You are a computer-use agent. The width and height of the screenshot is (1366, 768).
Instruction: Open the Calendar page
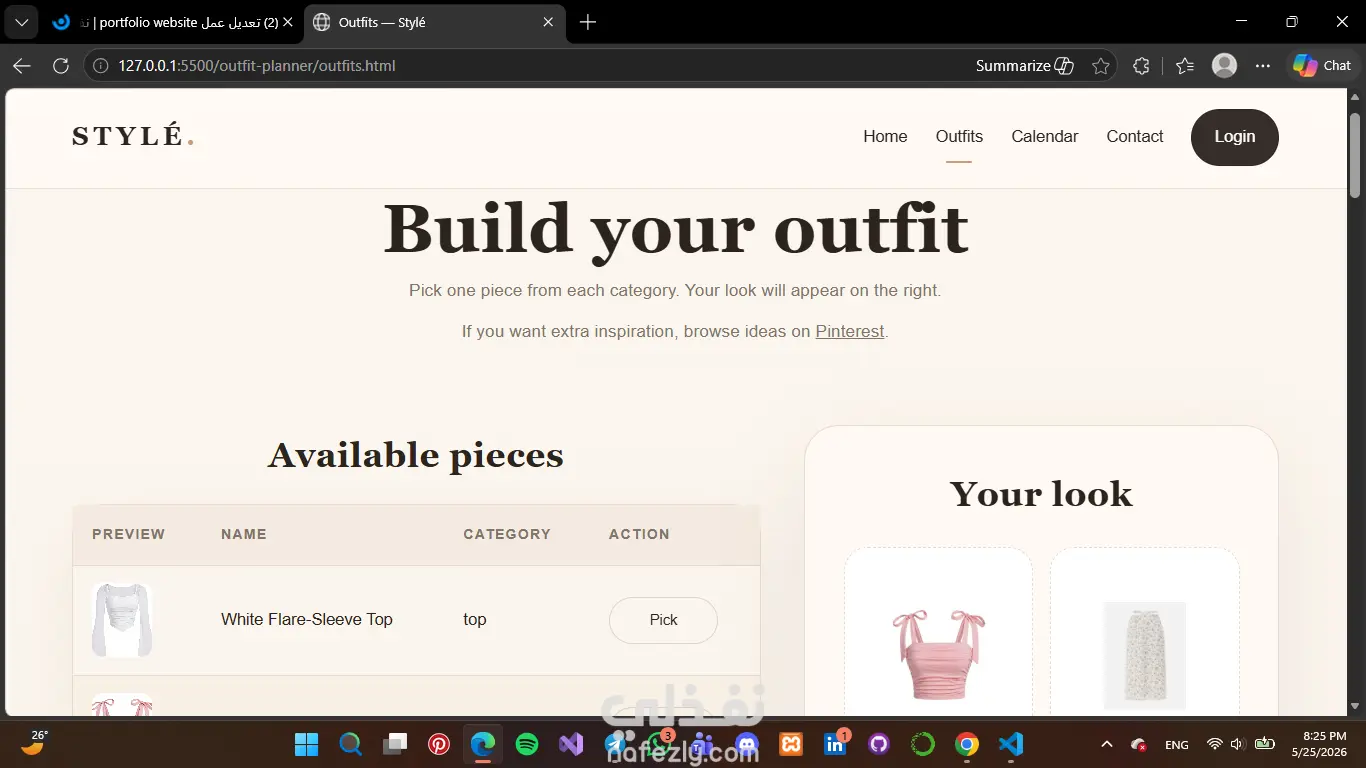click(x=1044, y=137)
